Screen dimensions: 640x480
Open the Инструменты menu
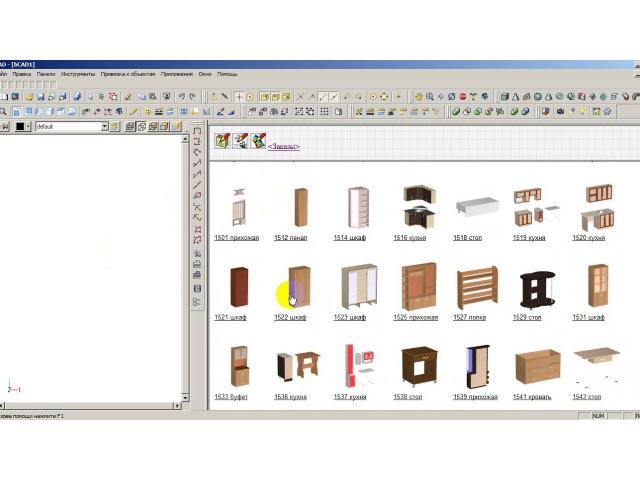point(77,74)
